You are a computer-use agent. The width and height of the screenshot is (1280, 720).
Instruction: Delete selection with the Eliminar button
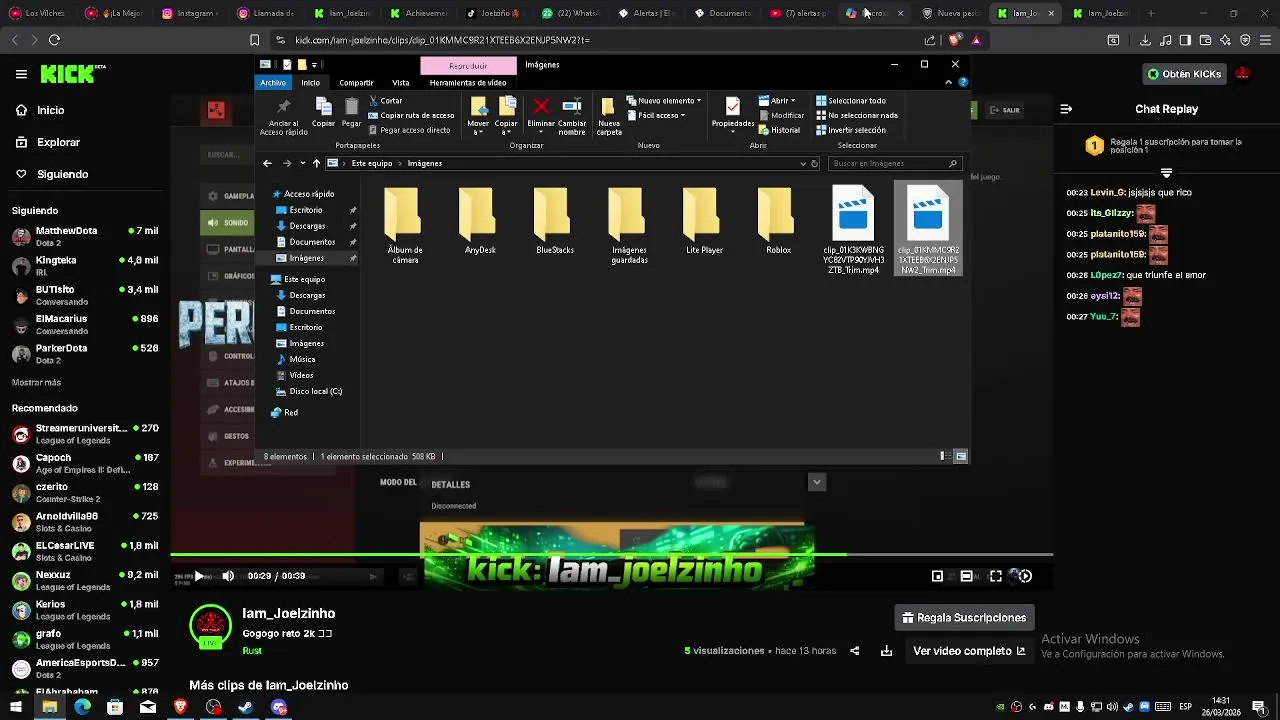point(541,115)
